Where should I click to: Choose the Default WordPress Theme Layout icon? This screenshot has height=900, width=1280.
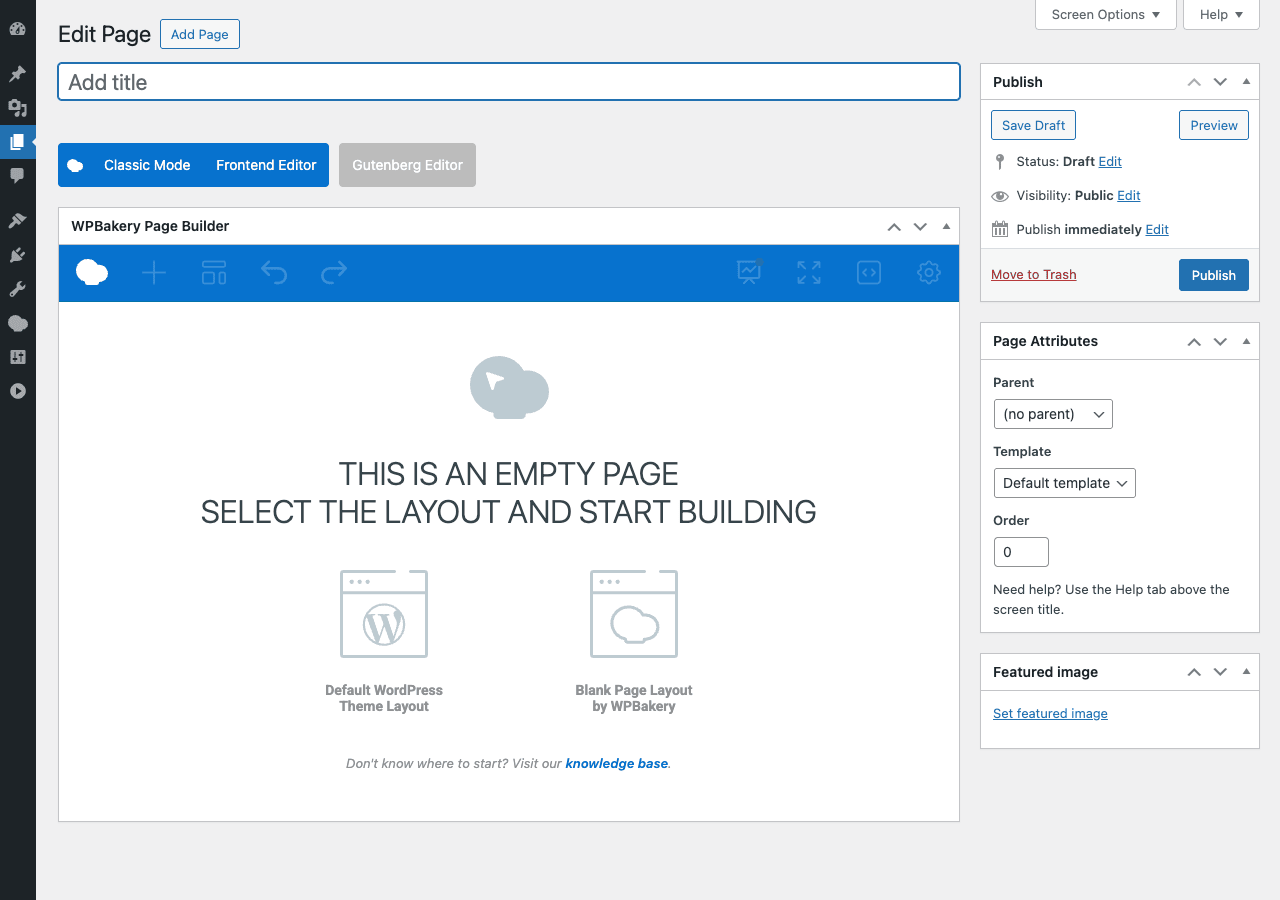coord(384,614)
